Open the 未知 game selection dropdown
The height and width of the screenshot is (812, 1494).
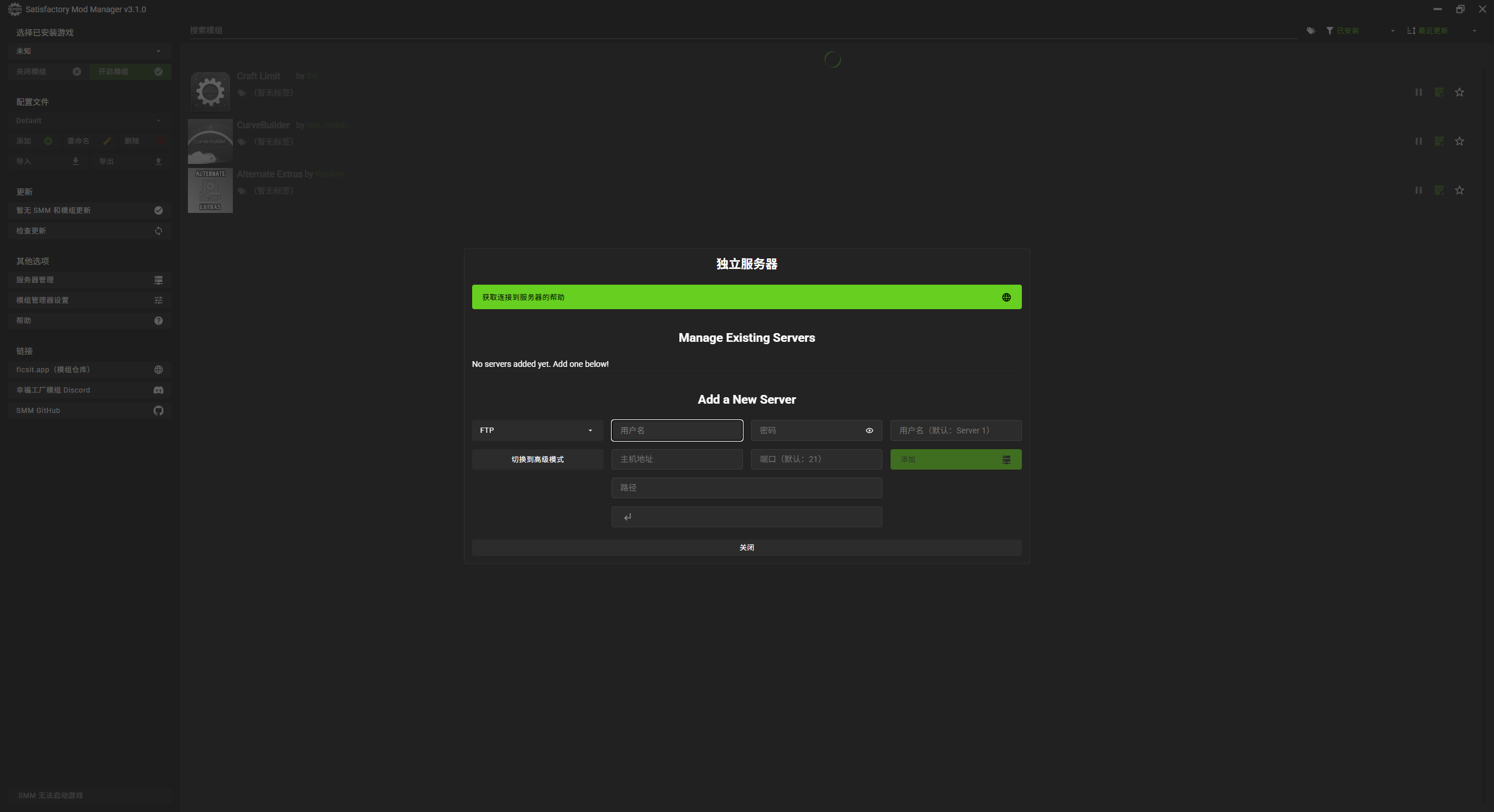pyautogui.click(x=89, y=51)
